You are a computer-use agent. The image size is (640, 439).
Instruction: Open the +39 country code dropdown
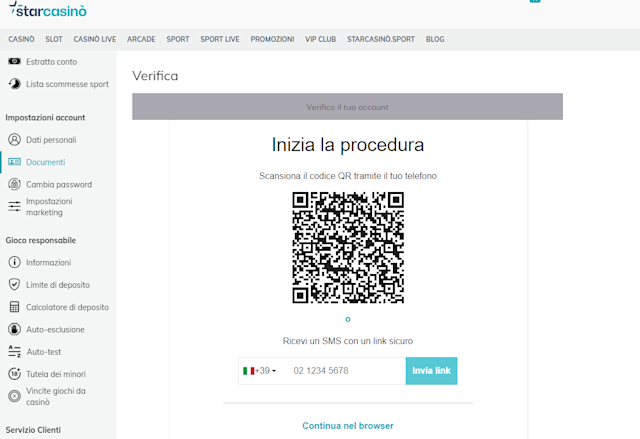coord(260,371)
